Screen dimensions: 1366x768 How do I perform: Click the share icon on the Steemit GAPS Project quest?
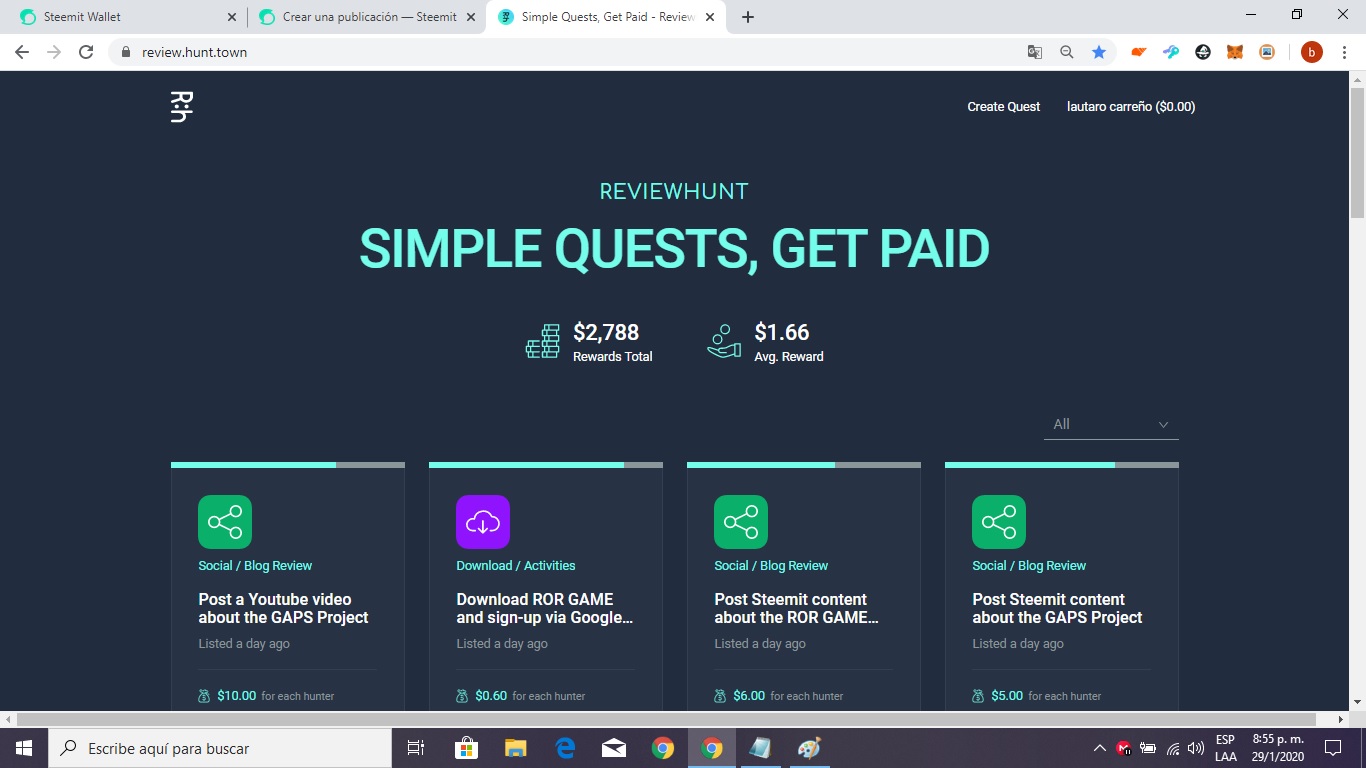point(999,522)
